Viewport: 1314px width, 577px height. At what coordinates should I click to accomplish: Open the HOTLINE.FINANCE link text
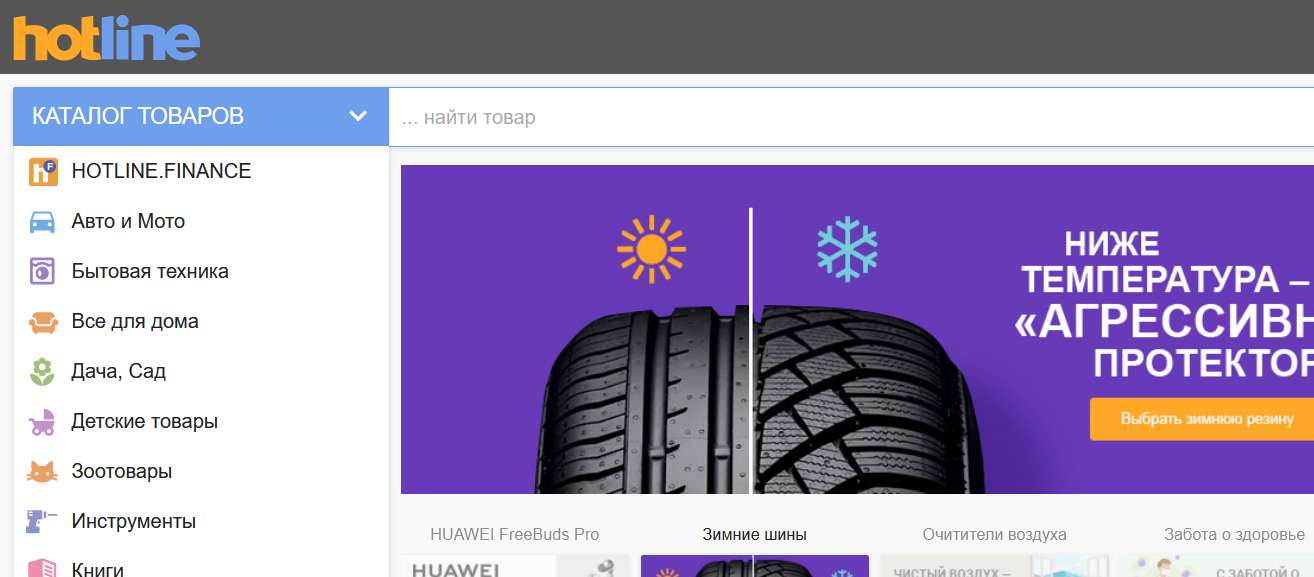point(161,172)
